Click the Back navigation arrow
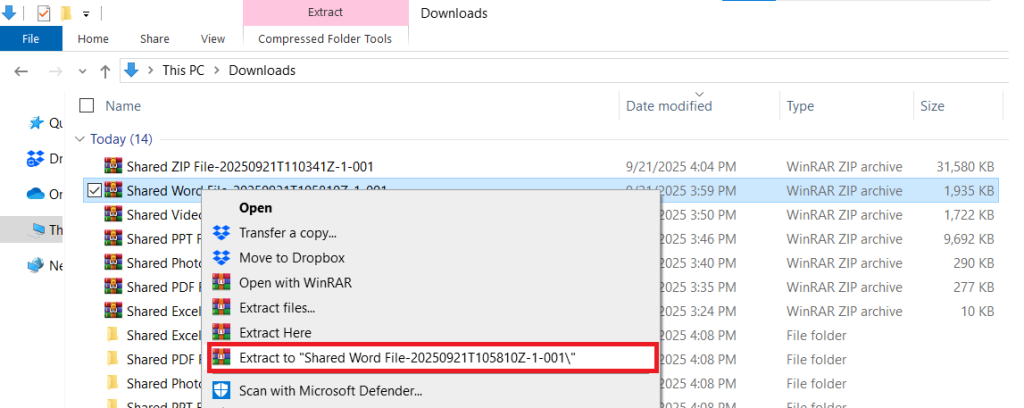1024x408 pixels. point(22,71)
